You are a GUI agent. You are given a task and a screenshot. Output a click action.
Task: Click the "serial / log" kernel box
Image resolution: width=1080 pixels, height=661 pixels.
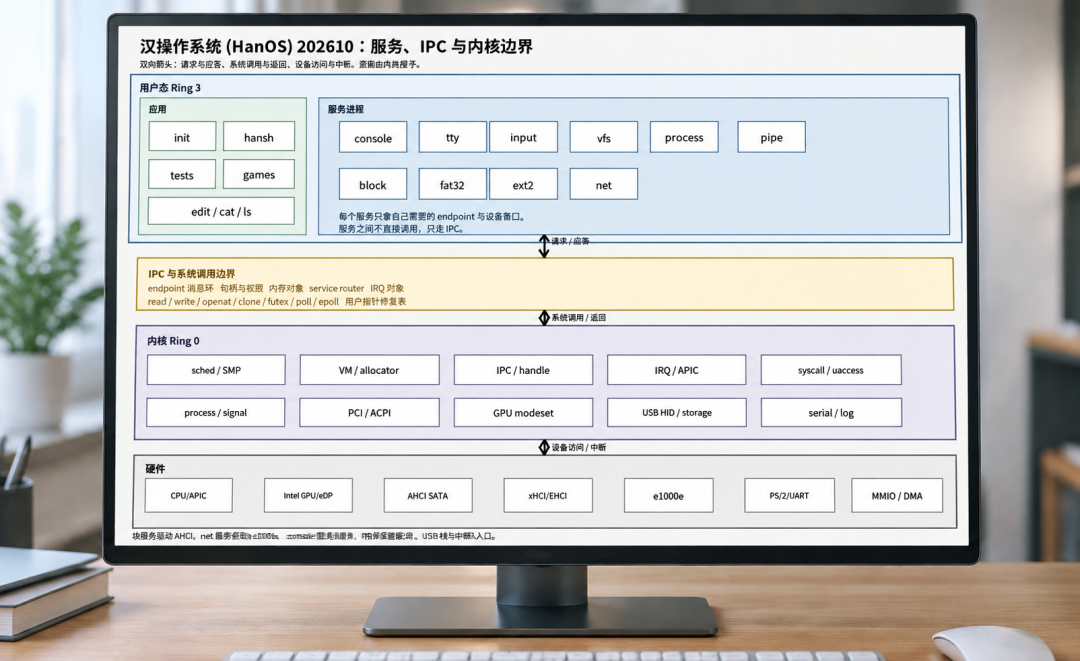[x=831, y=412]
